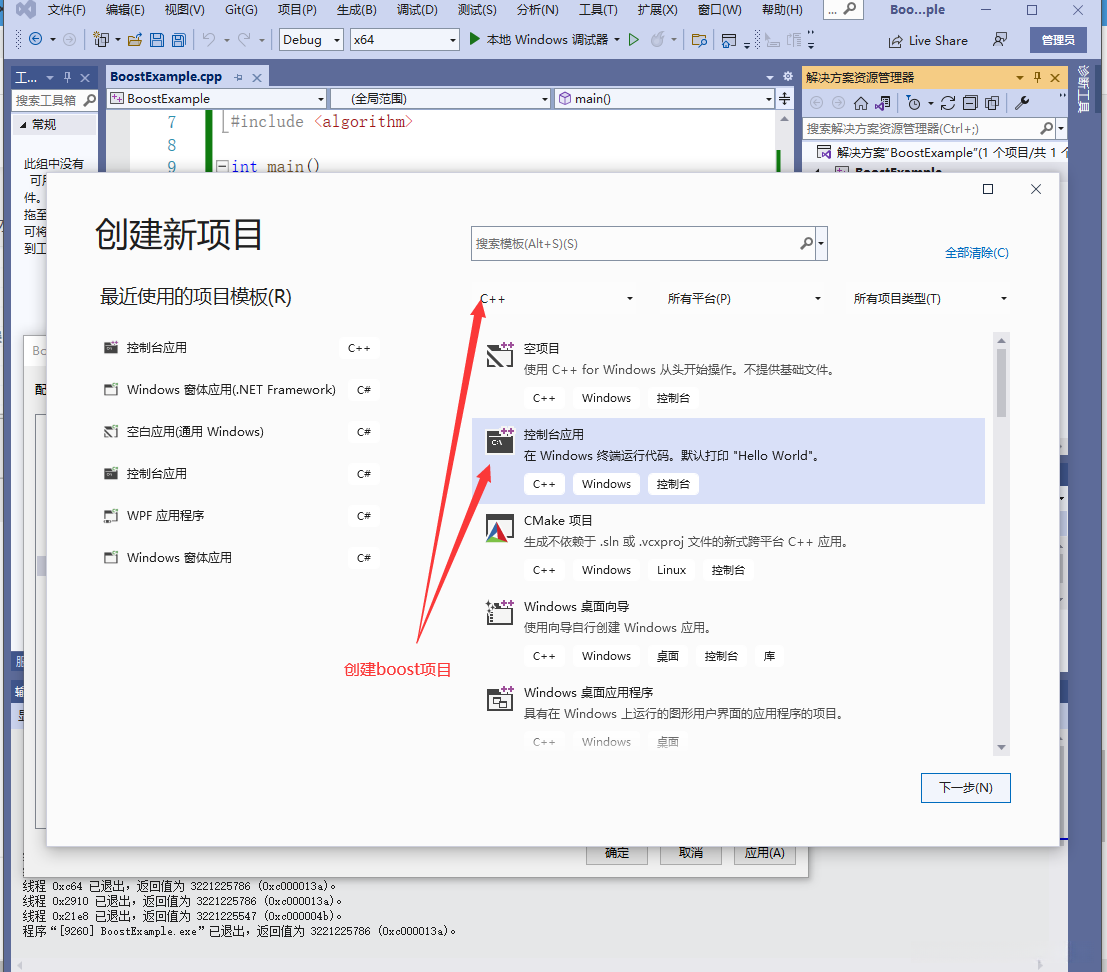This screenshot has height=972, width=1107.
Task: Pin the Solution Explorer panel with pushpin
Action: click(x=1037, y=77)
